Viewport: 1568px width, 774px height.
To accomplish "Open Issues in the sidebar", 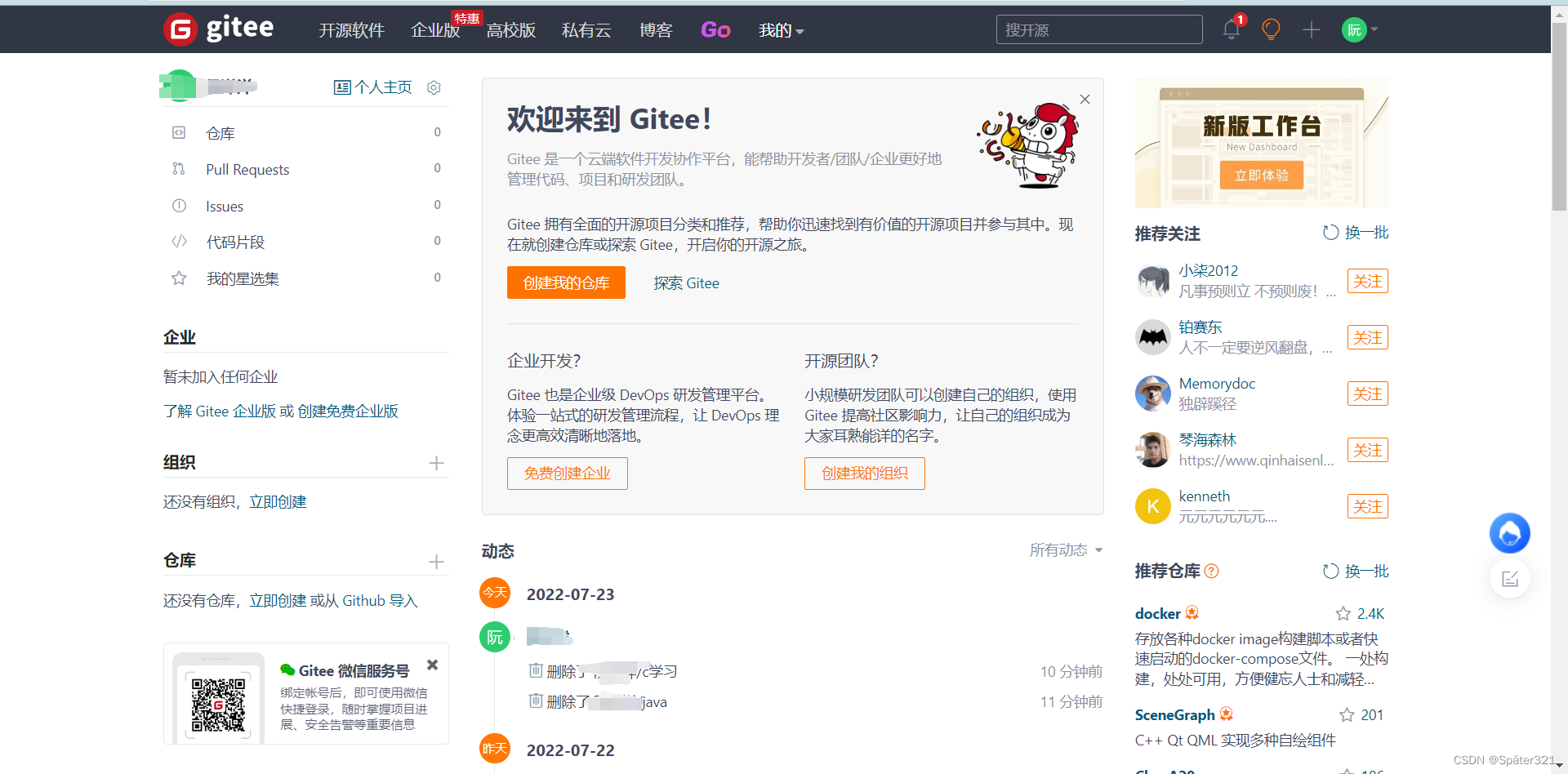I will click(225, 206).
